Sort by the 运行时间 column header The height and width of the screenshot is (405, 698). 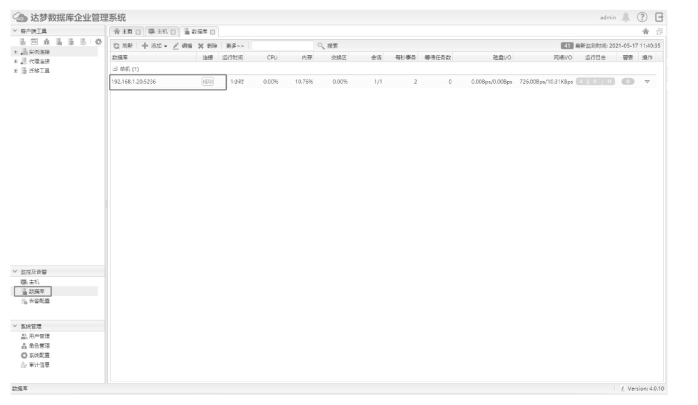coord(232,57)
